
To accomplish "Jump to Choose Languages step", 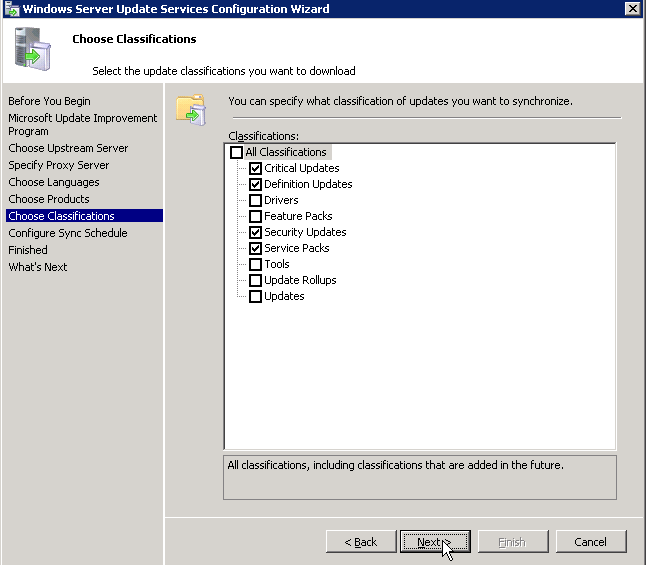I will click(x=54, y=182).
